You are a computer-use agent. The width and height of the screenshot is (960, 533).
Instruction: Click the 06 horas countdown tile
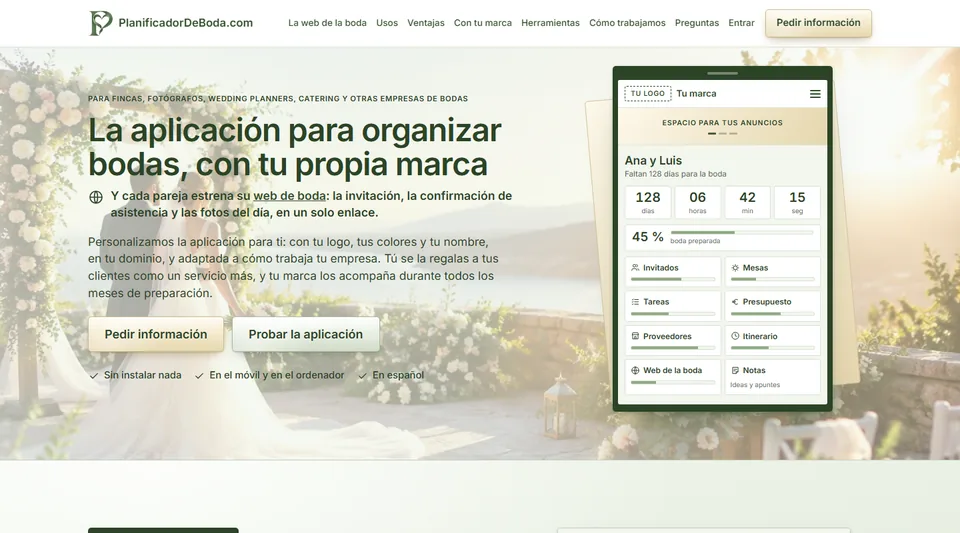697,203
